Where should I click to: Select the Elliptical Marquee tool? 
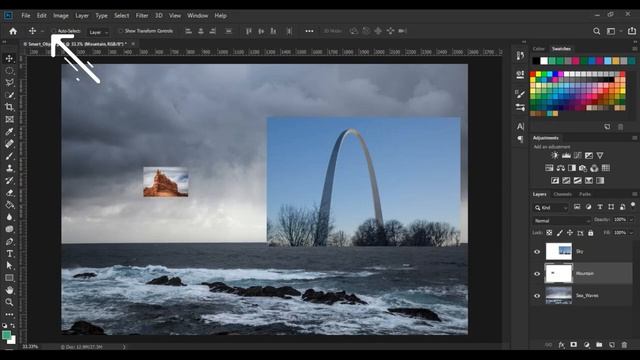[x=9, y=71]
